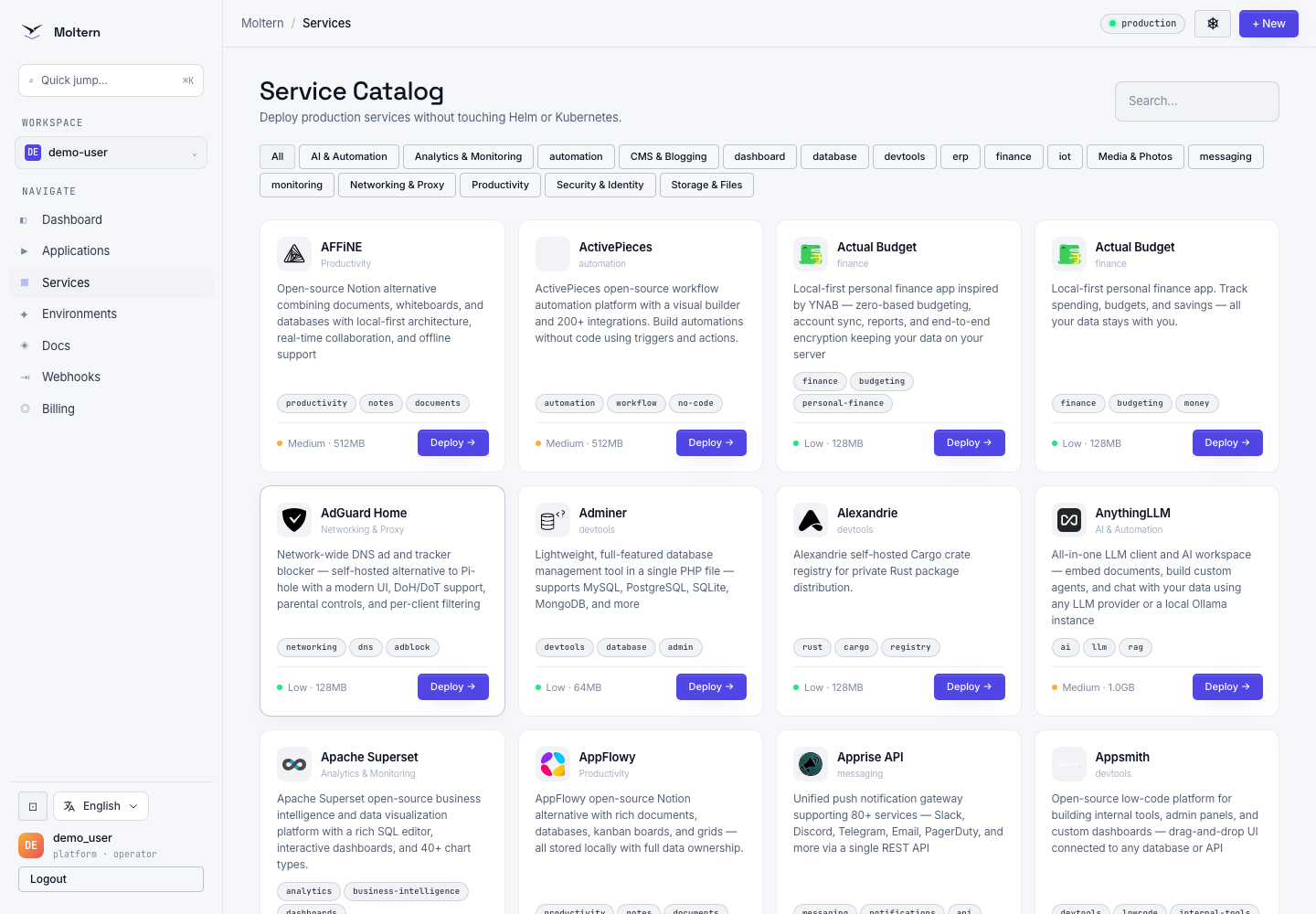This screenshot has width=1316, height=914.
Task: Click the Medium · 1.0GB resource label
Action: point(1093,688)
